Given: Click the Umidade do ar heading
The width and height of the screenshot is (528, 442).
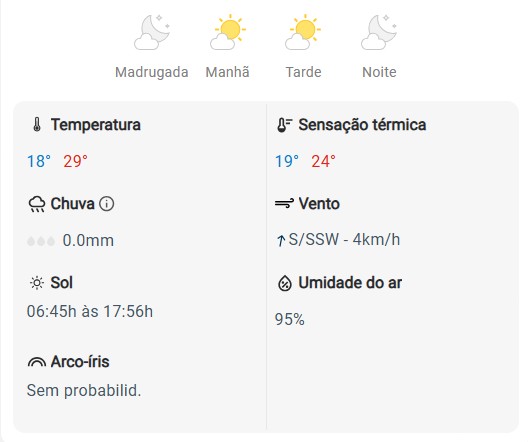Looking at the screenshot, I should click(x=350, y=283).
